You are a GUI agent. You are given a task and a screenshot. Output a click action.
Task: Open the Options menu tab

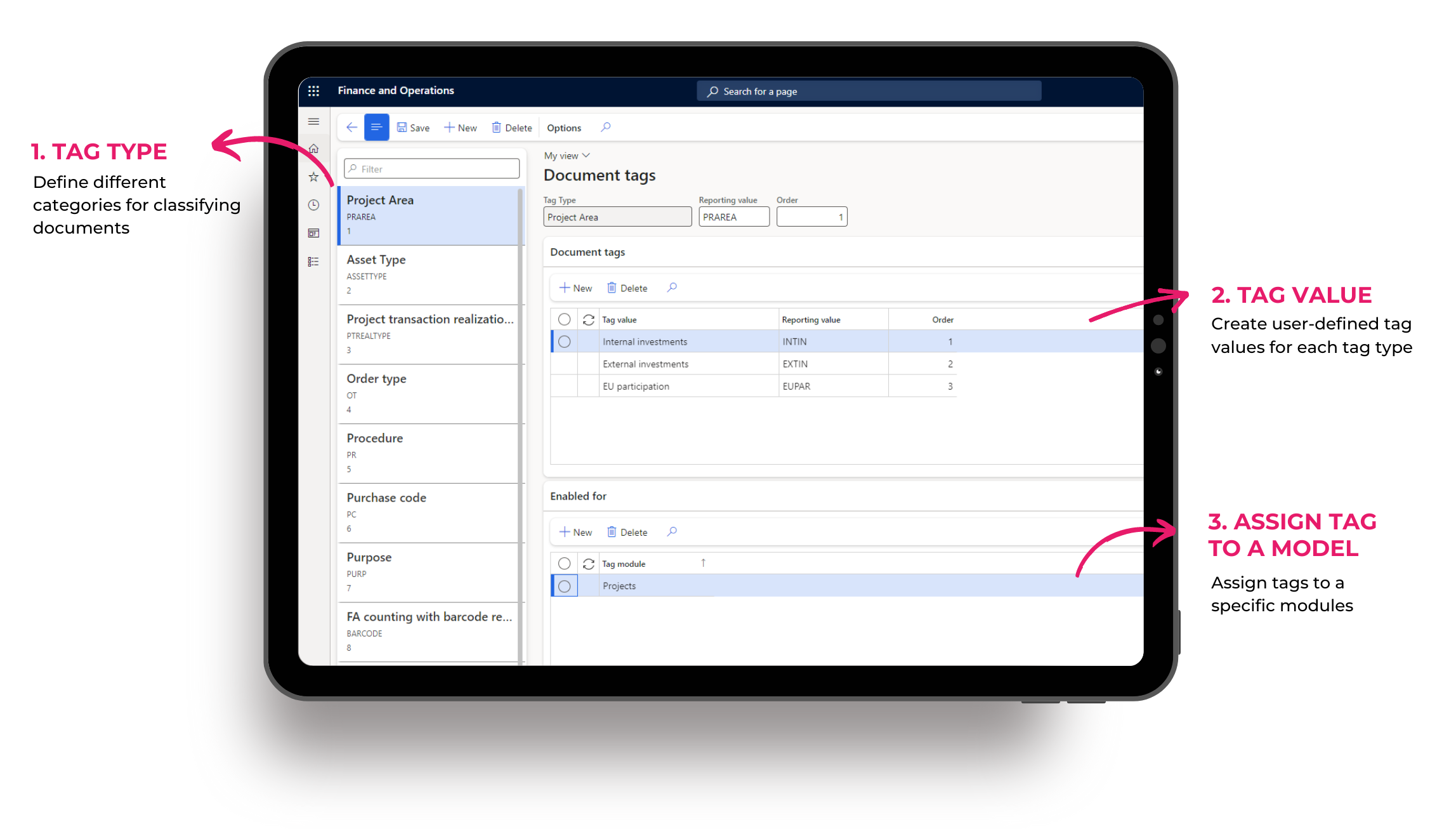pyautogui.click(x=564, y=127)
